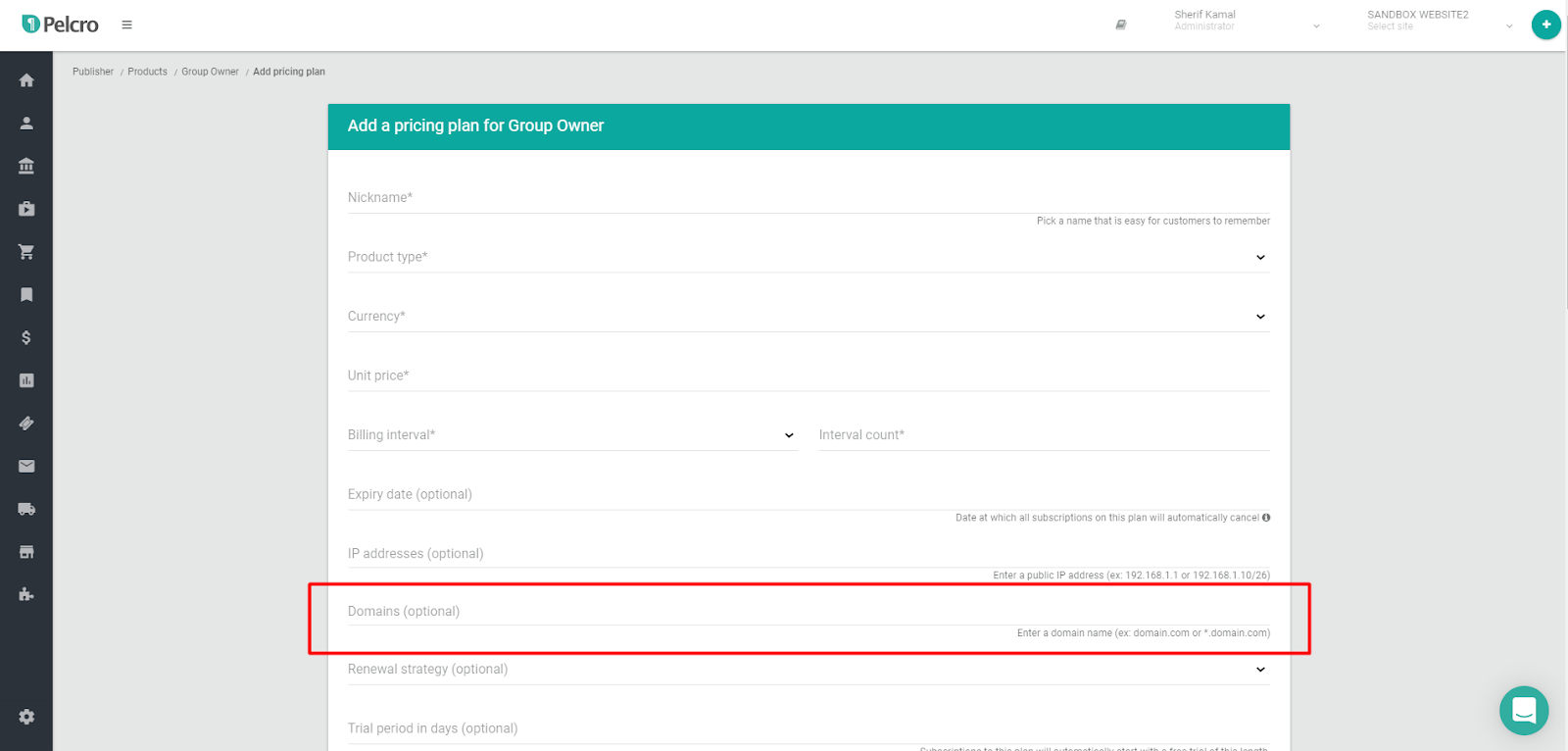Expand the Product type dropdown
This screenshot has width=1568, height=751.
click(808, 257)
